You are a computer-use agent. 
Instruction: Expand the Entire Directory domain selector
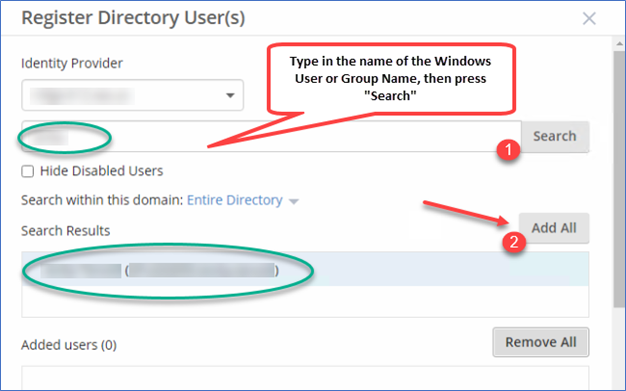243,200
